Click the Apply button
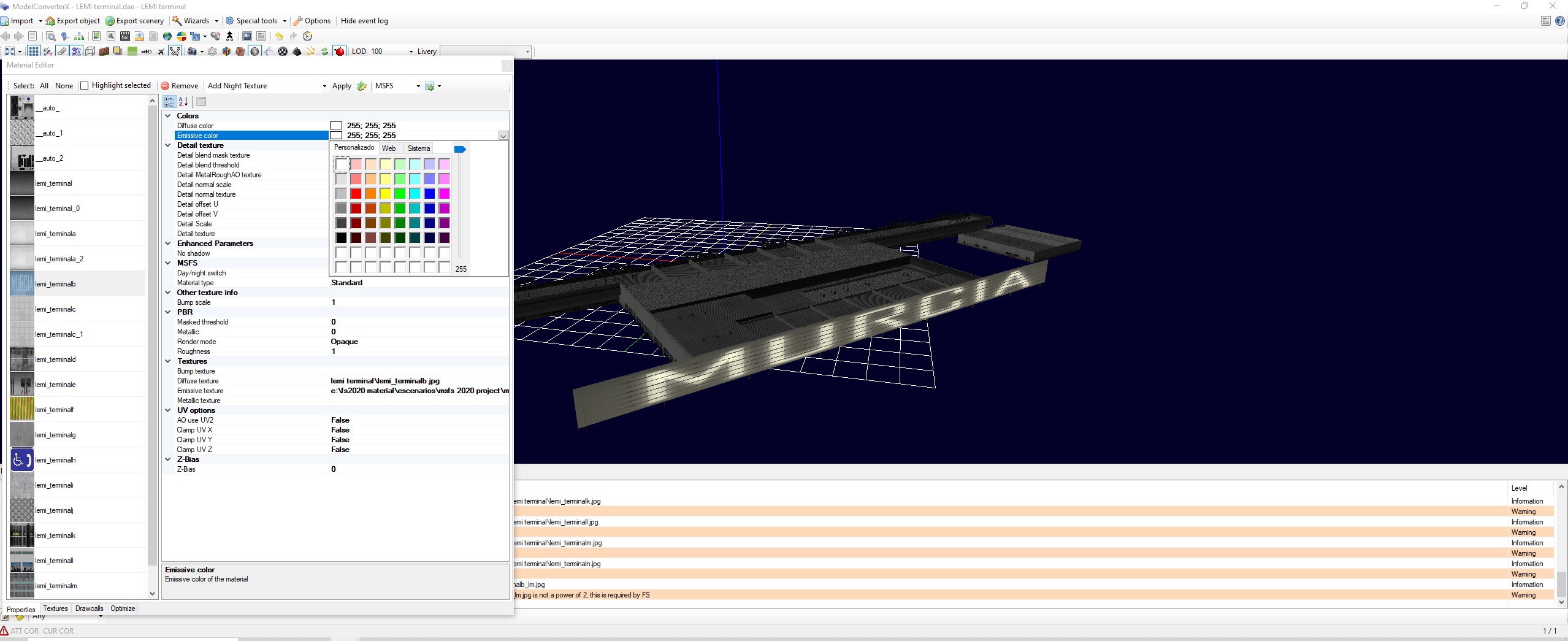 [342, 86]
